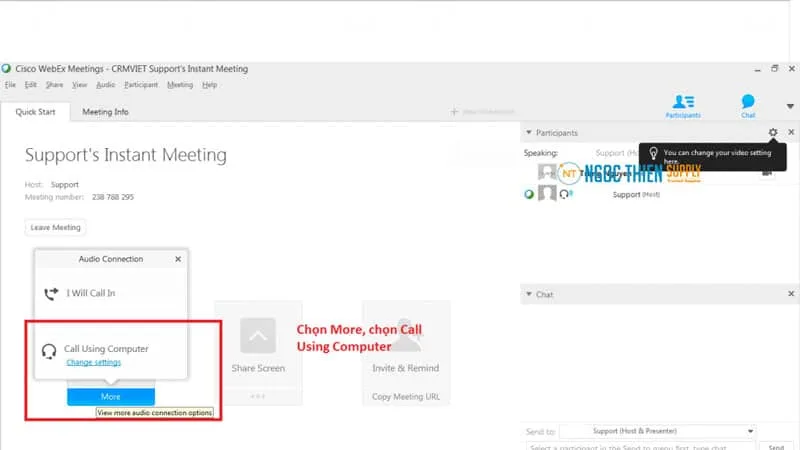
Task: Click the chat message input field
Action: (x=640, y=446)
